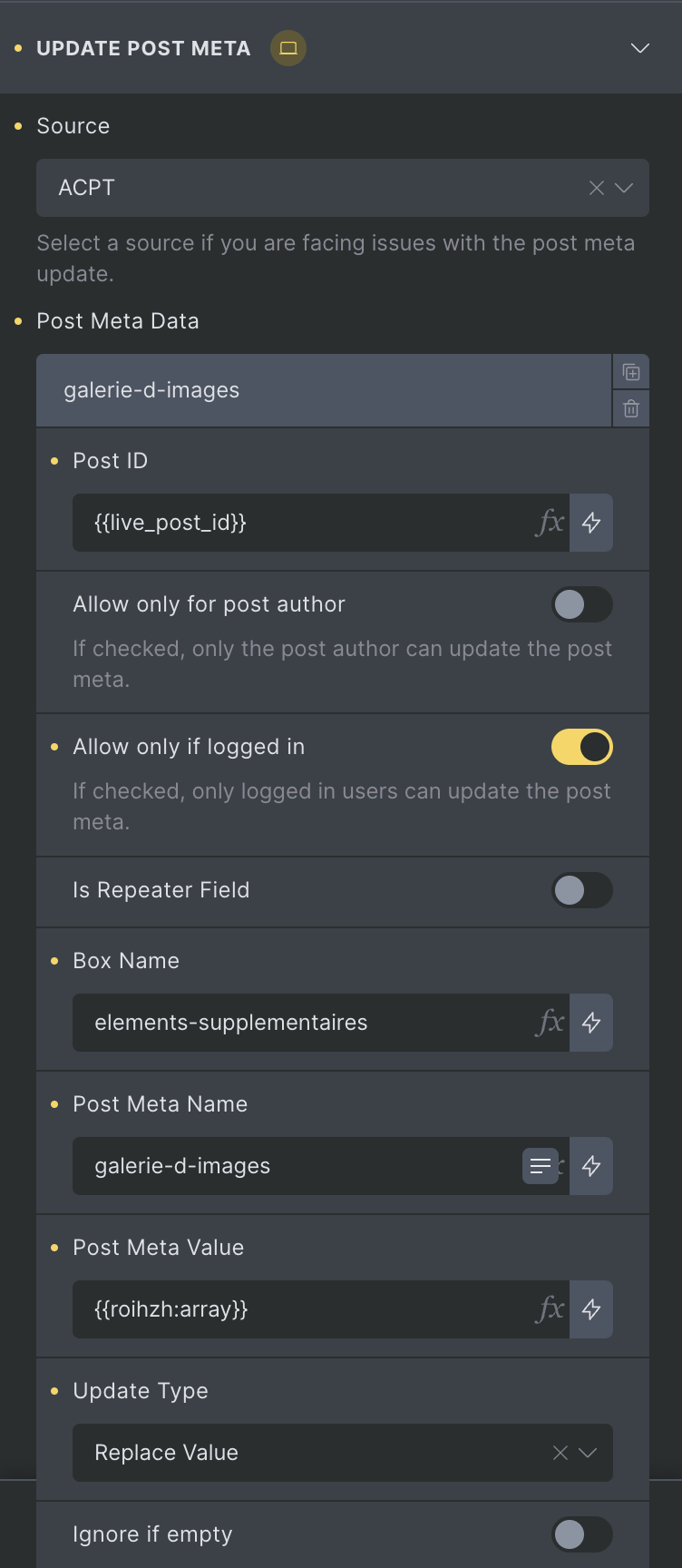This screenshot has width=682, height=1568.
Task: Disable Allow only if logged in
Action: [x=582, y=747]
